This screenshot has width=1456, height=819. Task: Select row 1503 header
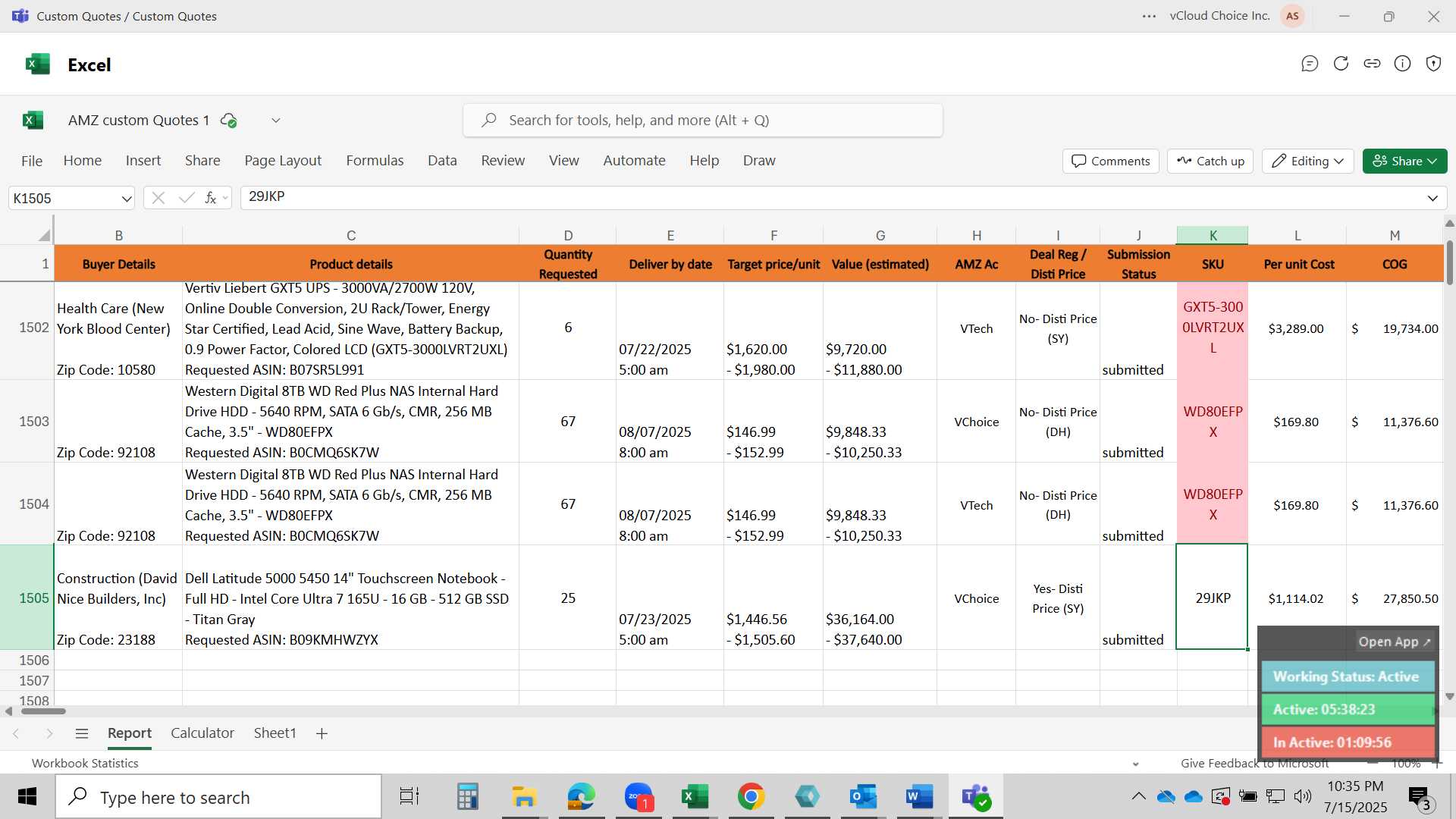point(27,422)
